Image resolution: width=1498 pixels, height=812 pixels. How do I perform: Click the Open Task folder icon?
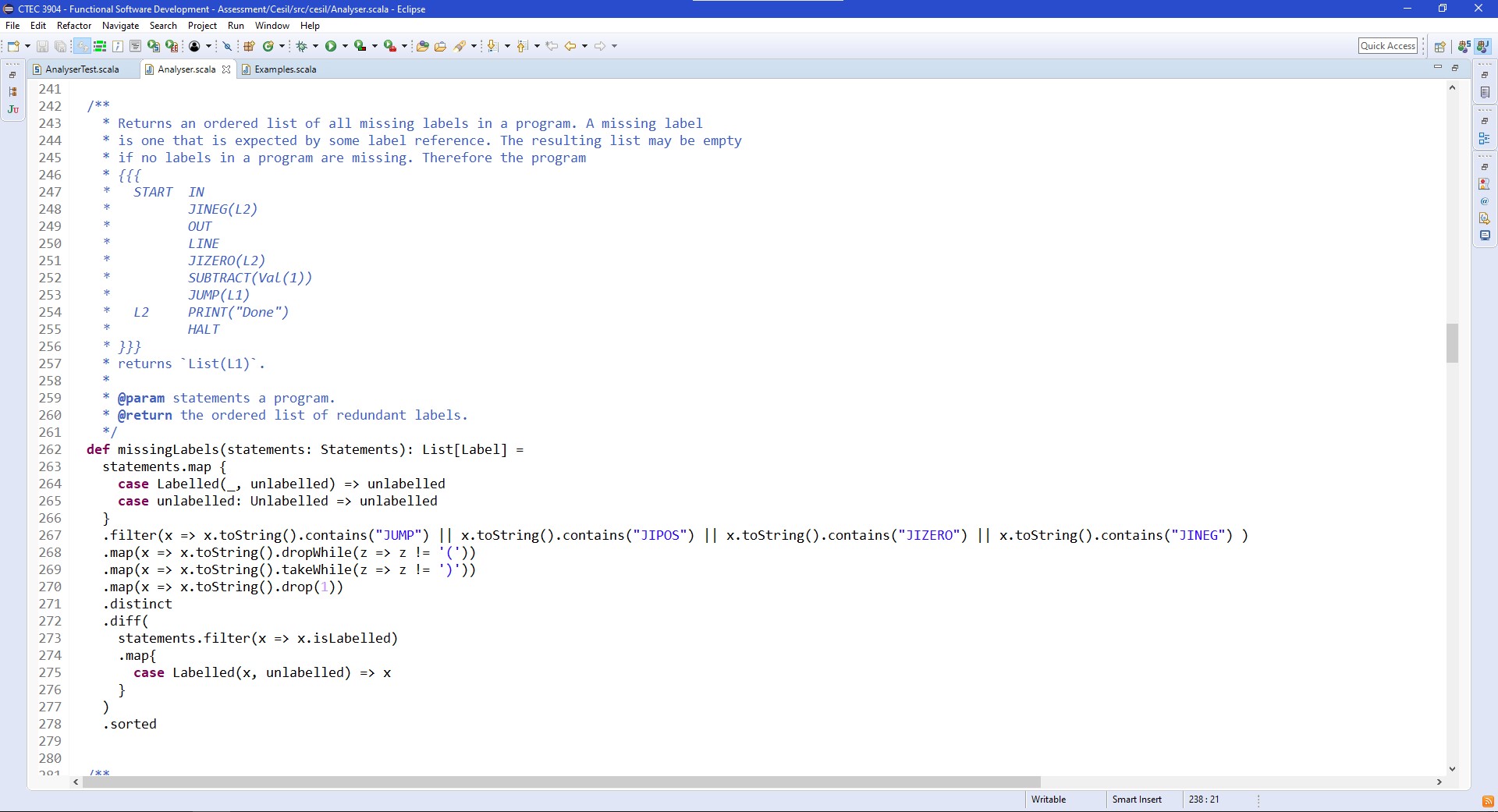(440, 46)
